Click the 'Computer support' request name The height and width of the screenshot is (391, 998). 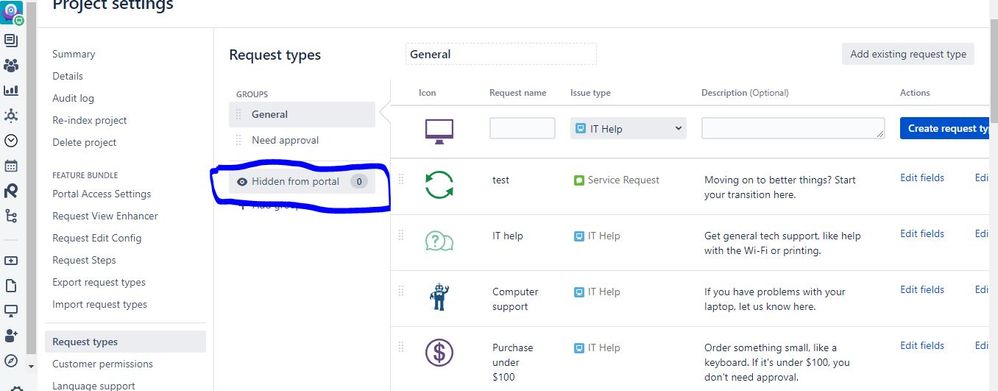point(515,299)
